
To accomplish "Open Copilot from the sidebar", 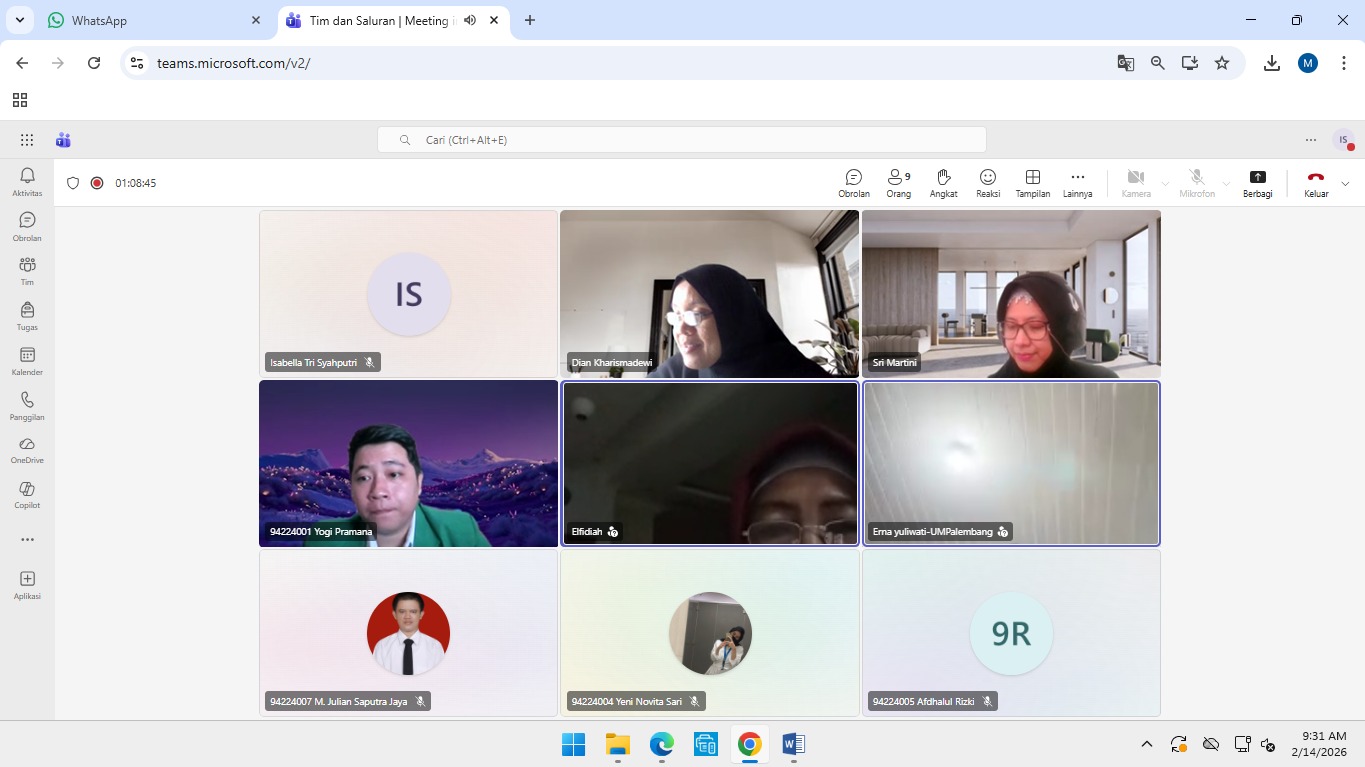I will pyautogui.click(x=27, y=494).
